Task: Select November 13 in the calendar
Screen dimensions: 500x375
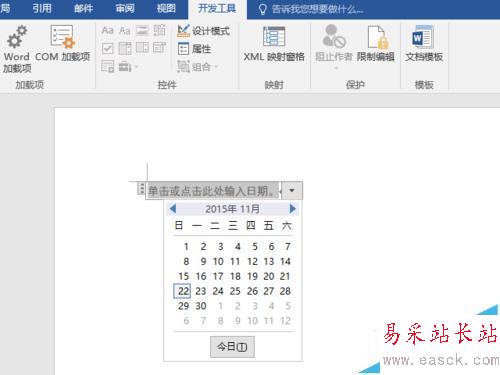Action: tap(269, 261)
